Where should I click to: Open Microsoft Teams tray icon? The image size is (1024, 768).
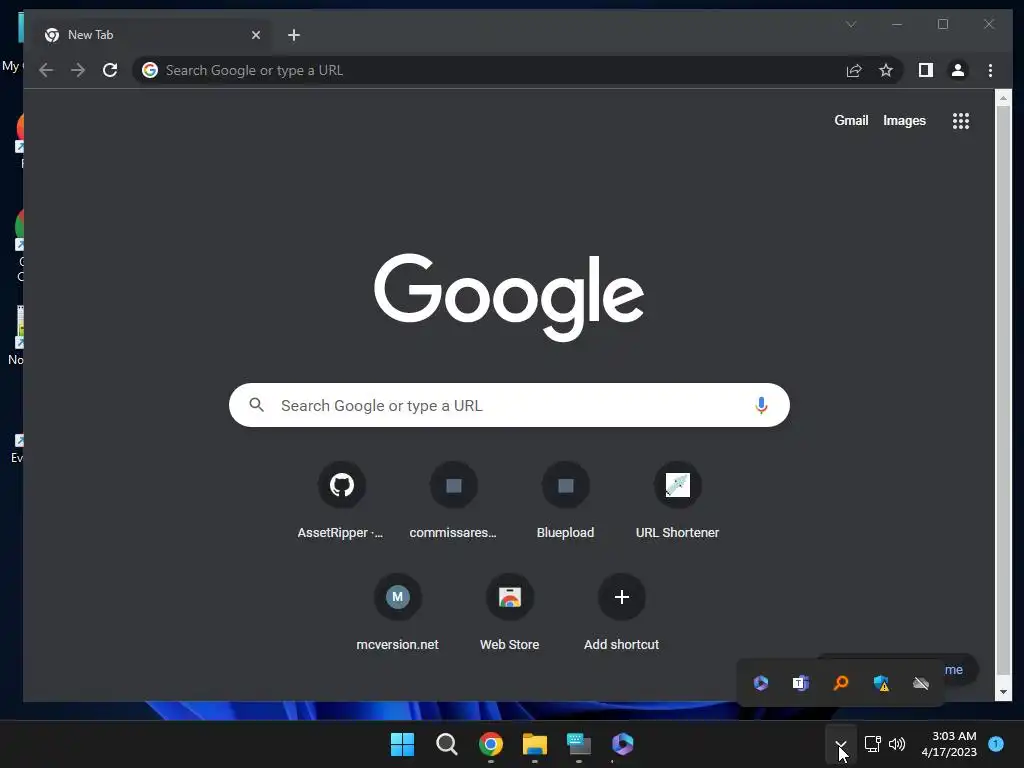pos(801,683)
